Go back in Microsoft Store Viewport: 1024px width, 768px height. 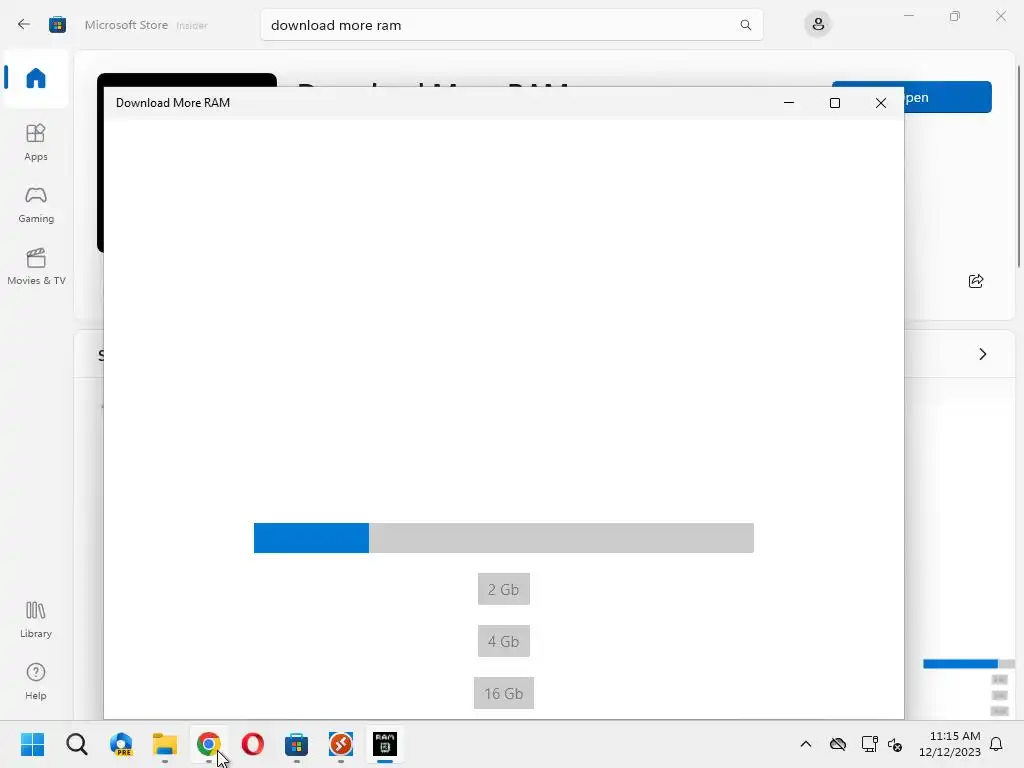[x=24, y=25]
